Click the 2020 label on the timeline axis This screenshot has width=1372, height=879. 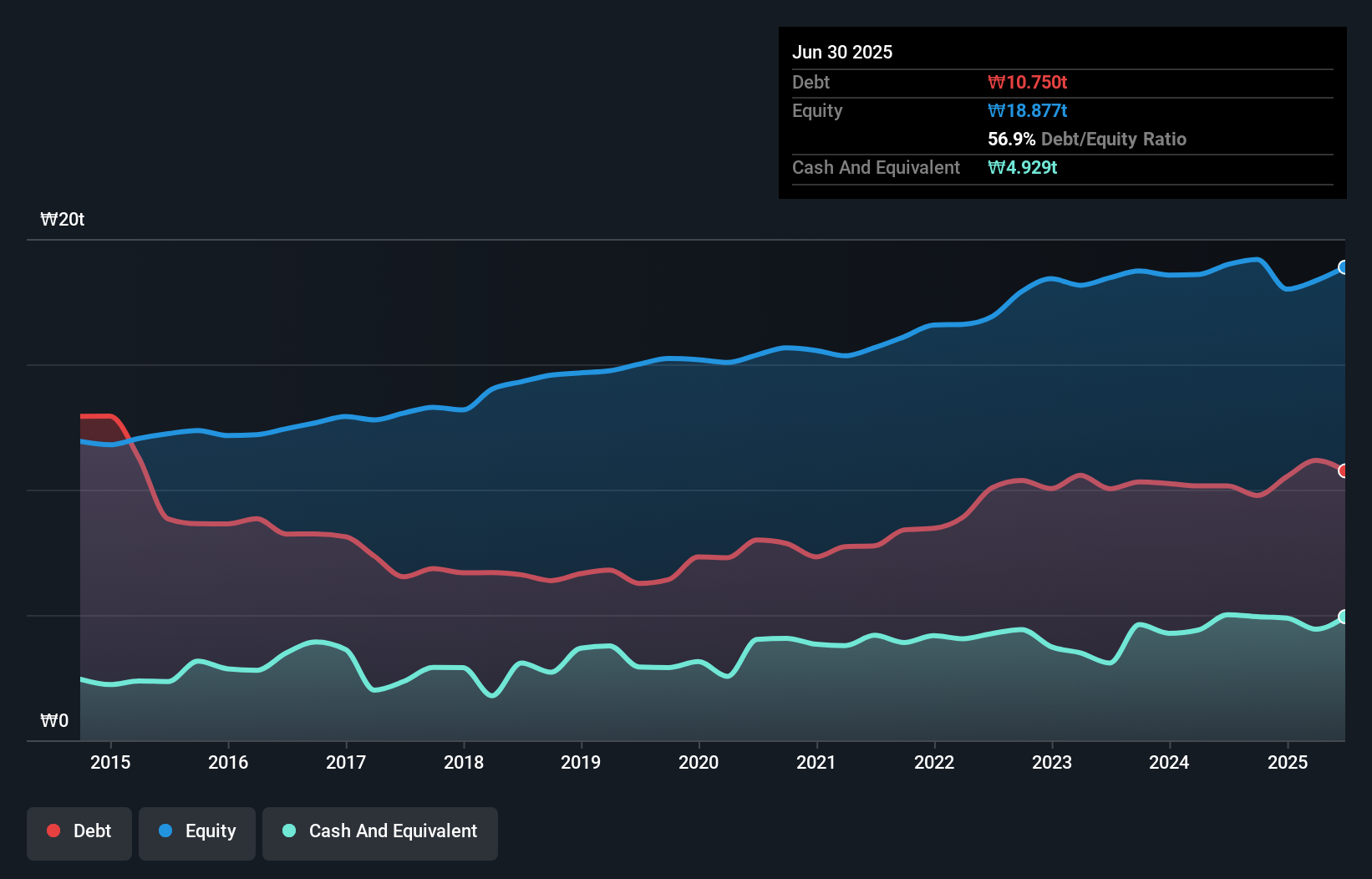(699, 762)
